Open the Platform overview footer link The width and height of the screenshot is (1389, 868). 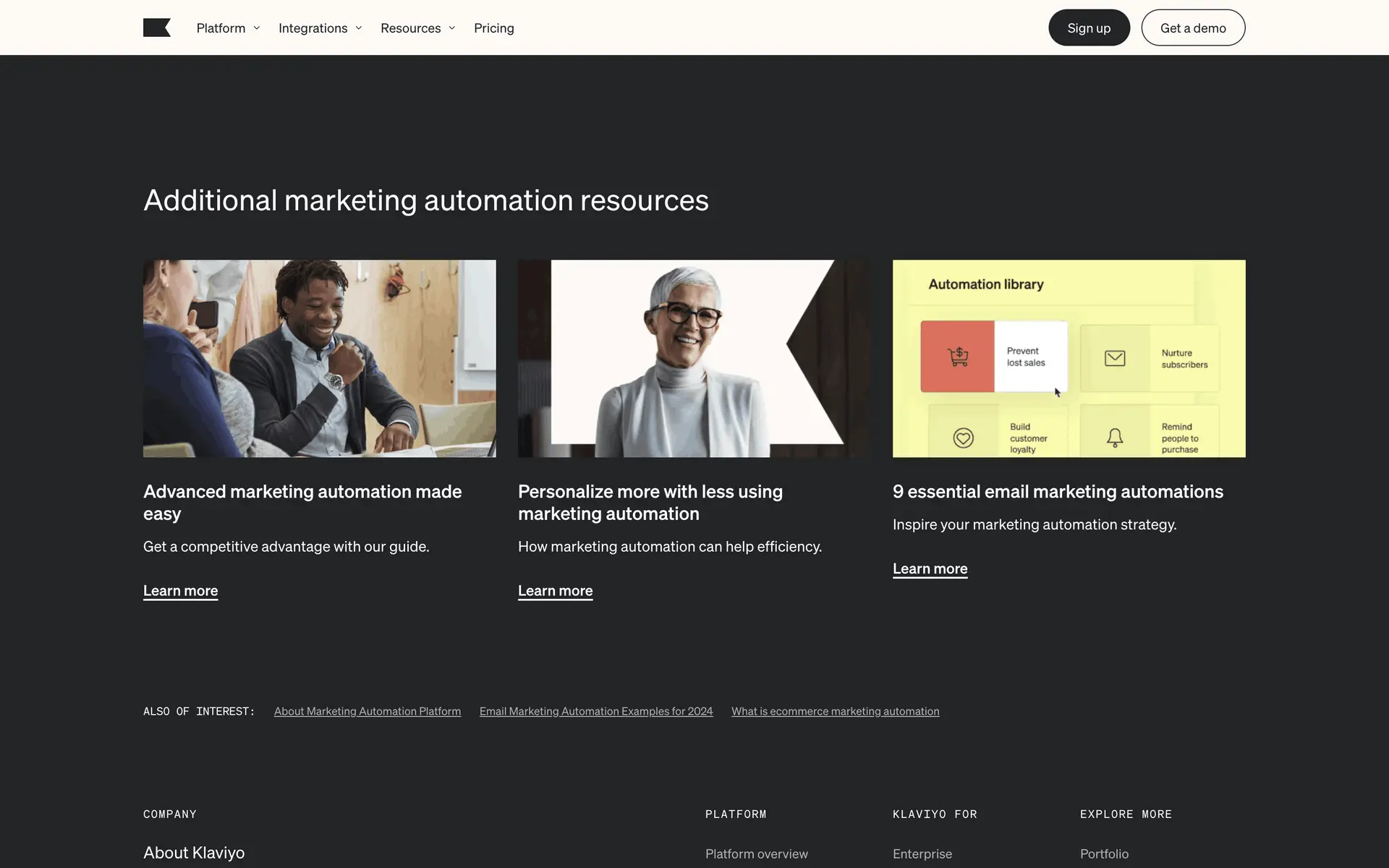(x=756, y=854)
